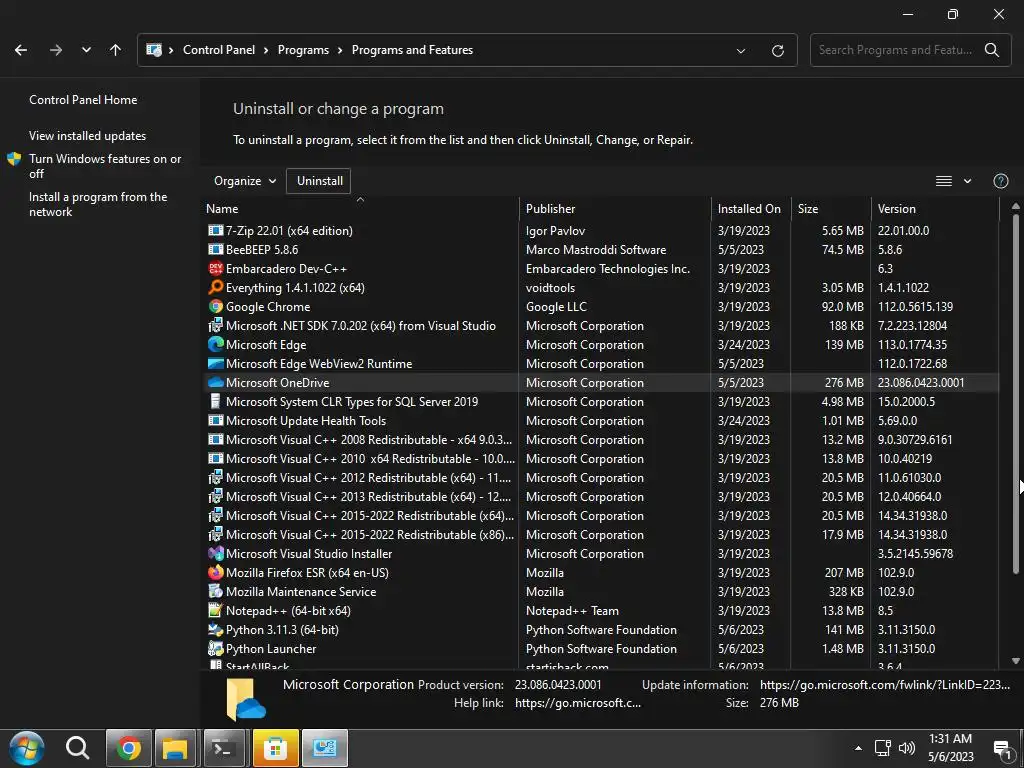Expand chevron after Programs breadcrumb
The height and width of the screenshot is (768, 1024).
click(340, 50)
